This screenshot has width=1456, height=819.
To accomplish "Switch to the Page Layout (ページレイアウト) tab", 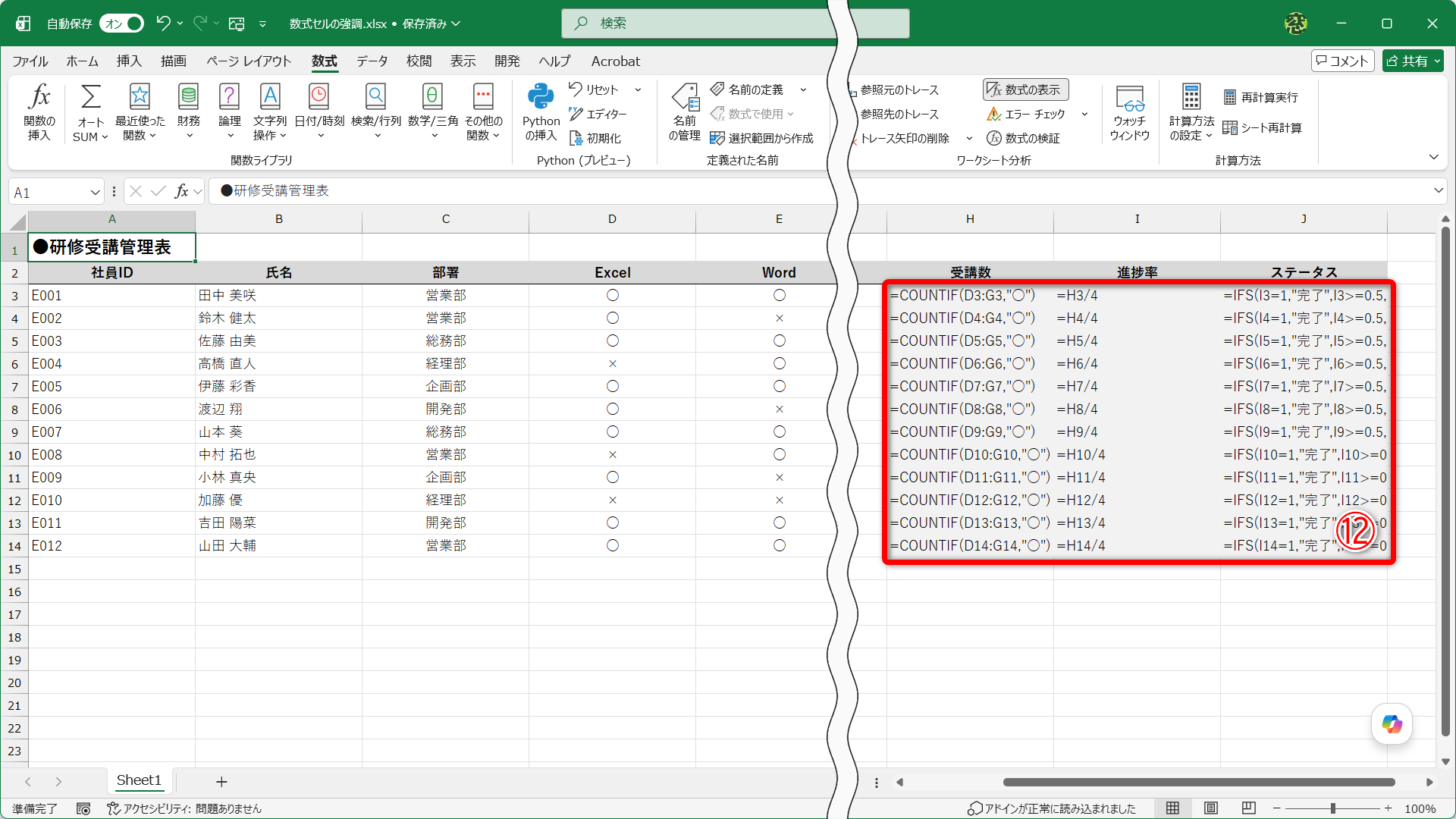I will [x=249, y=61].
